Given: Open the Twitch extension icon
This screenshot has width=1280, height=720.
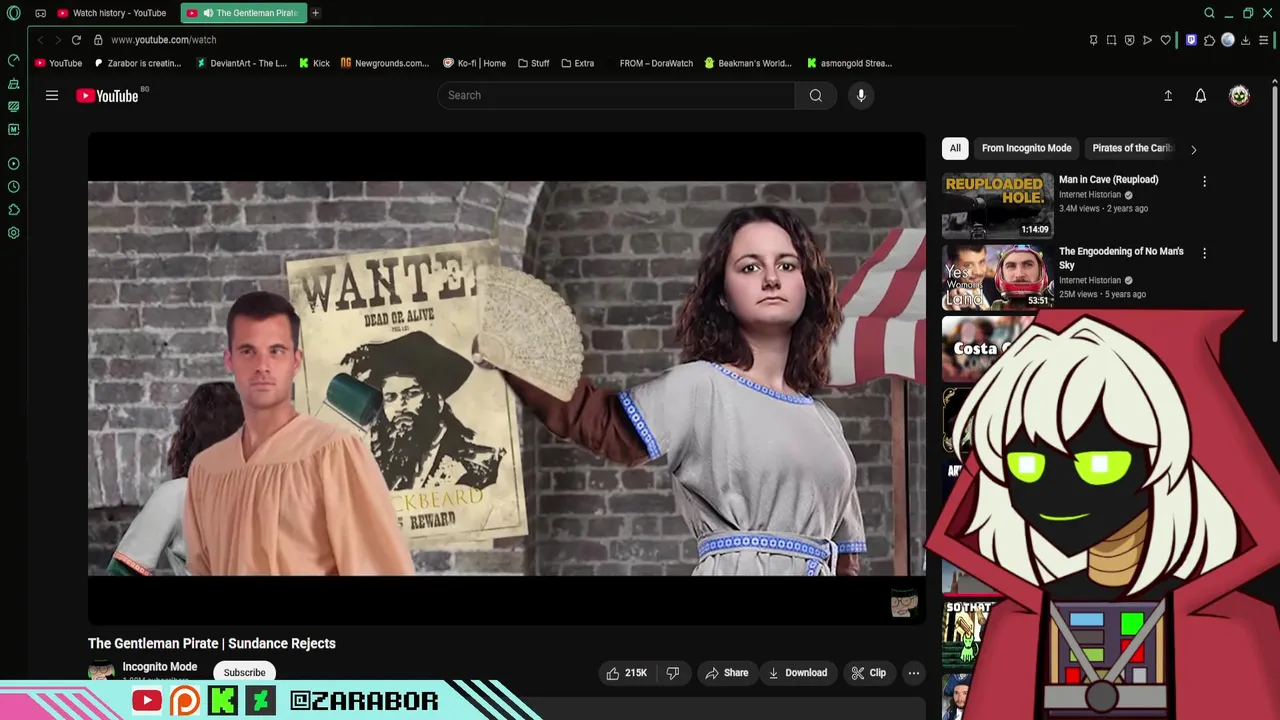Looking at the screenshot, I should pyautogui.click(x=1191, y=40).
